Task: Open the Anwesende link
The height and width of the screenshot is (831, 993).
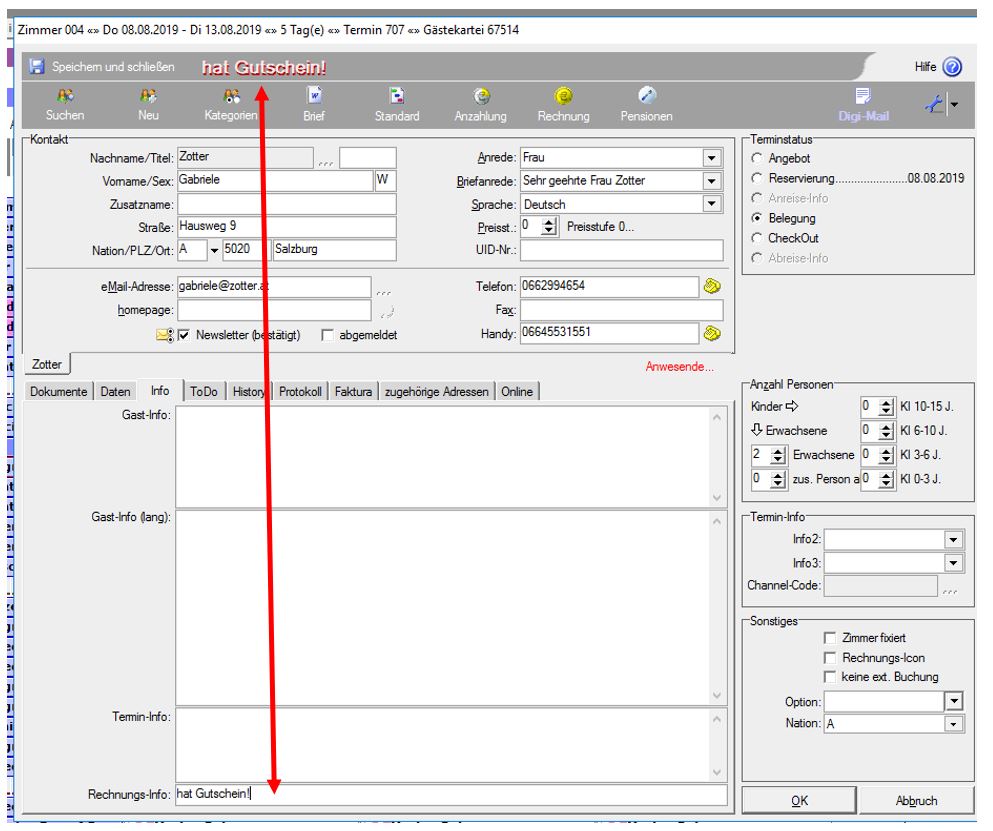Action: pyautogui.click(x=680, y=366)
